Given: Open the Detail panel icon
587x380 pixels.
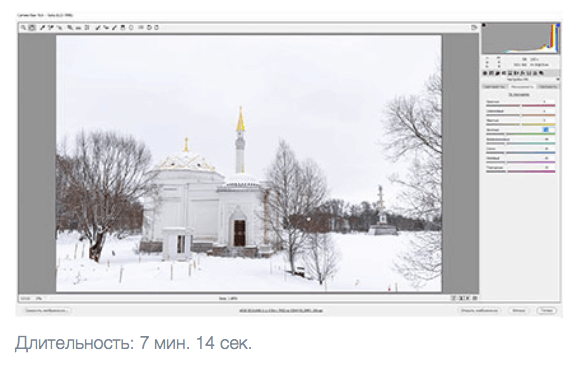Looking at the screenshot, I should coord(498,73).
